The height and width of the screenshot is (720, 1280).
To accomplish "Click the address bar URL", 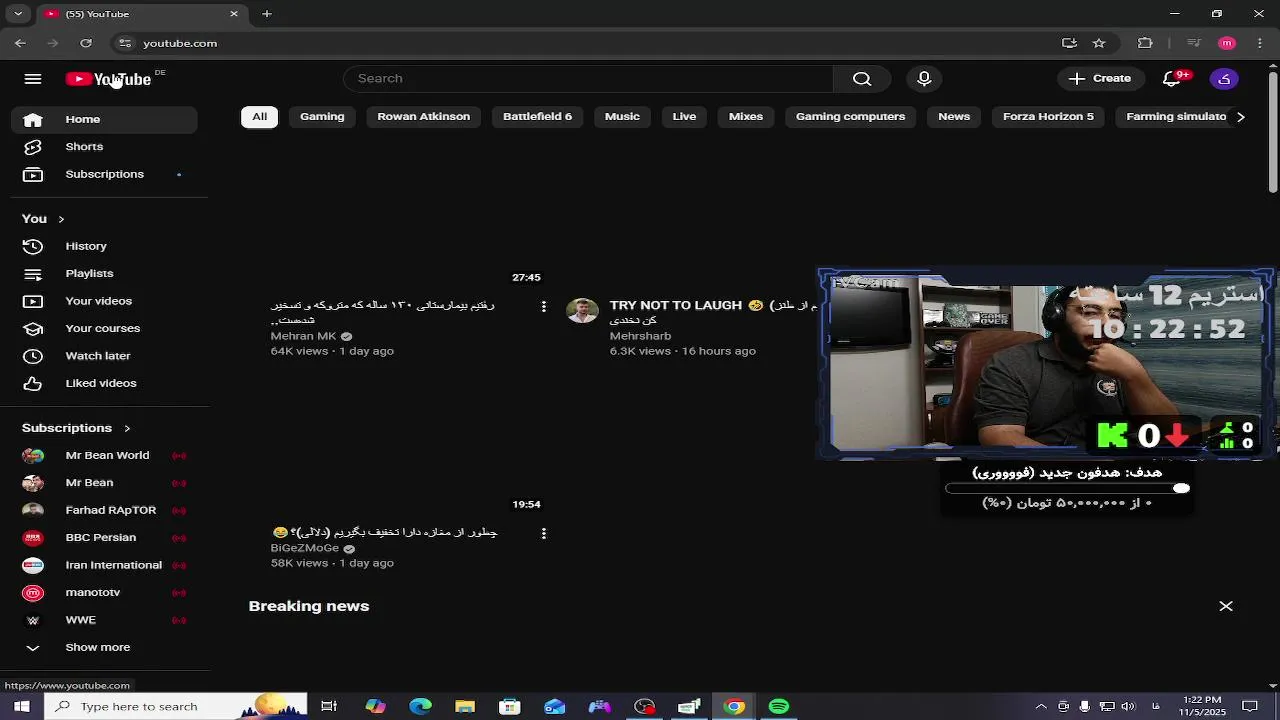I will (x=180, y=43).
